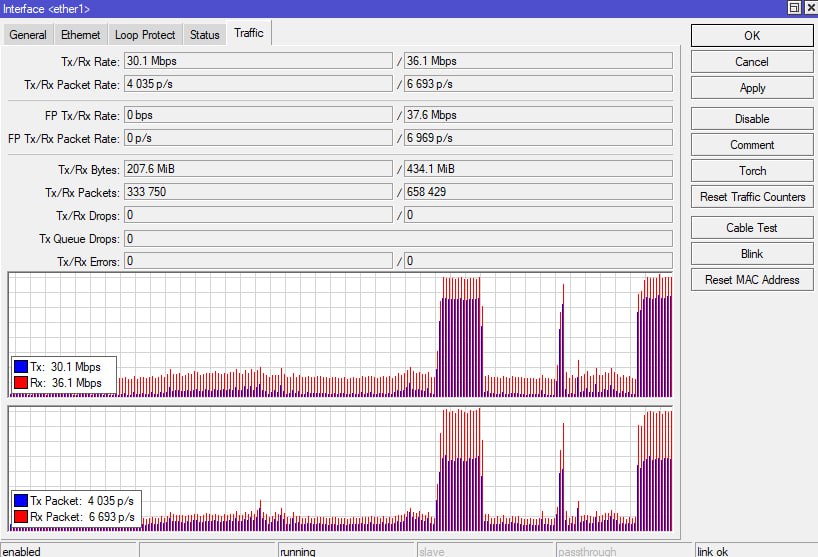Select the Rx Rate field showing 36.1 Mbps

[x=538, y=61]
